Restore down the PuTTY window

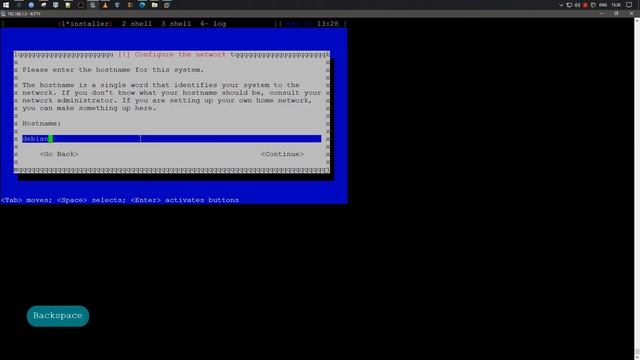[x=616, y=14]
